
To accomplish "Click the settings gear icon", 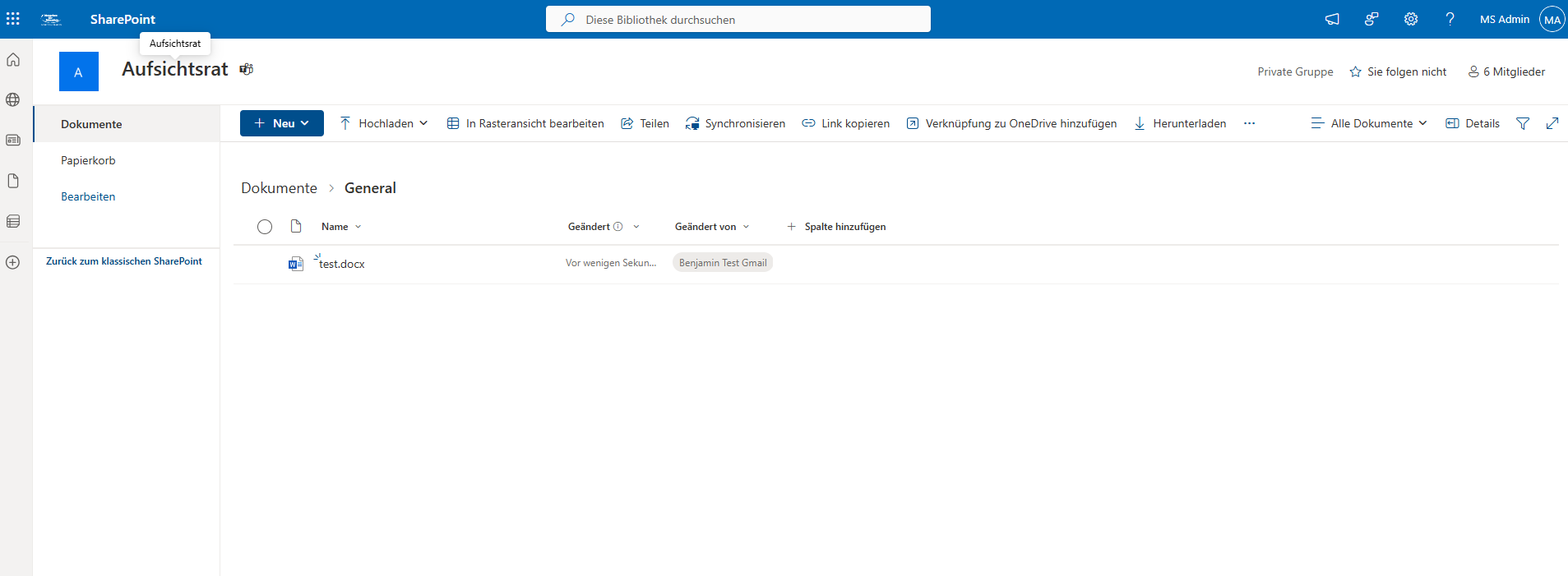I will click(x=1411, y=19).
